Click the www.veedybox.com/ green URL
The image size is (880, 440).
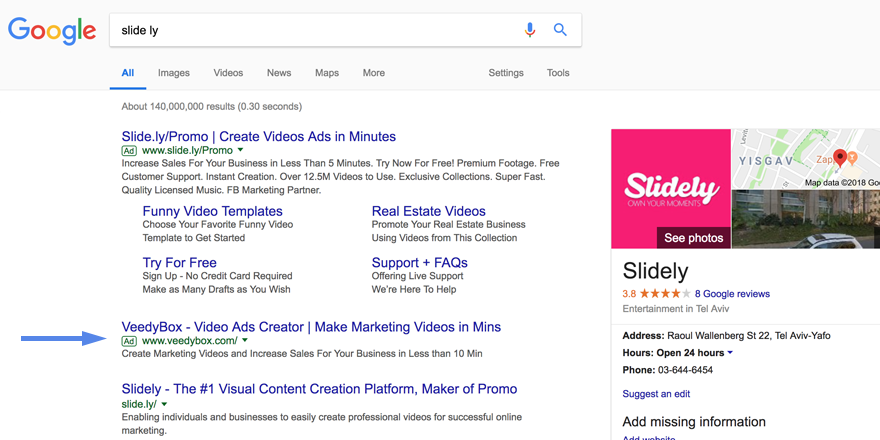[x=190, y=341]
